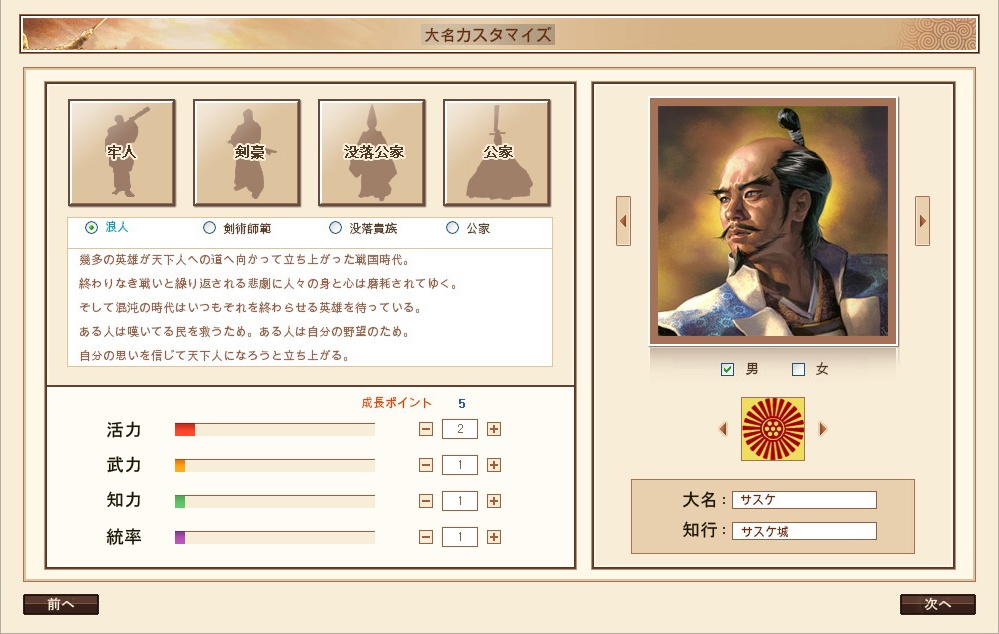
Task: Choose the 剣豪 swordsman silhouette card
Action: click(247, 152)
